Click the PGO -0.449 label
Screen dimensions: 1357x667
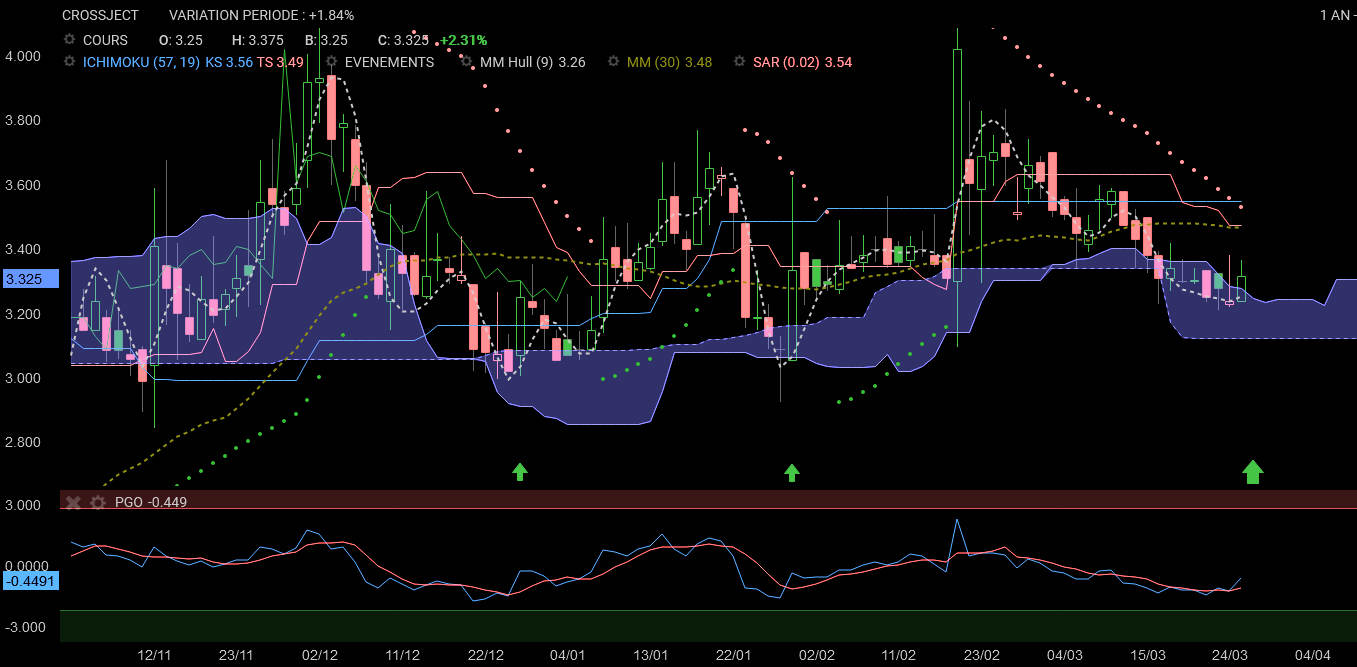[150, 502]
